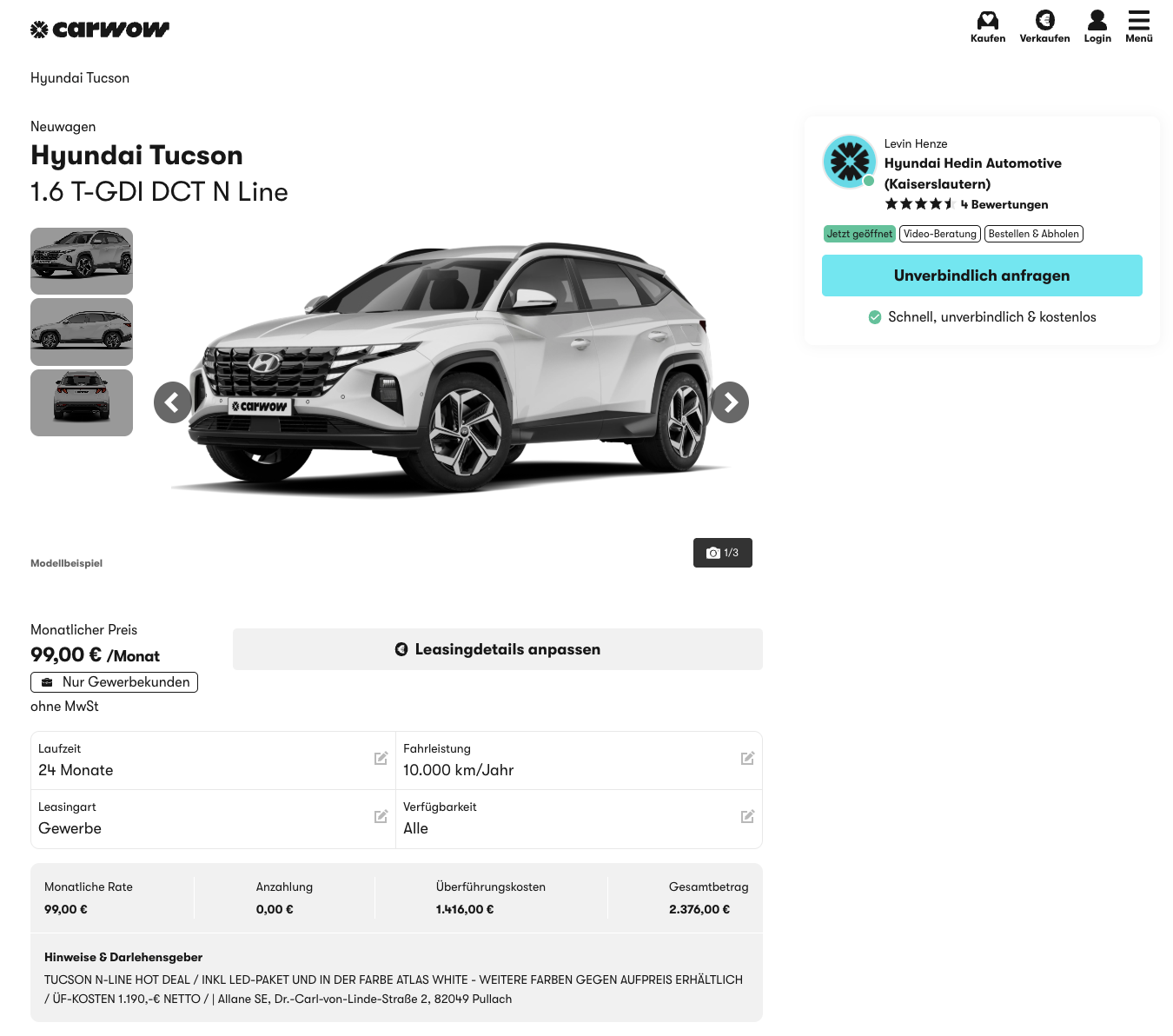Click the 4 Bewertungen star rating
Screen dimensions: 1173x1036
(x=966, y=204)
